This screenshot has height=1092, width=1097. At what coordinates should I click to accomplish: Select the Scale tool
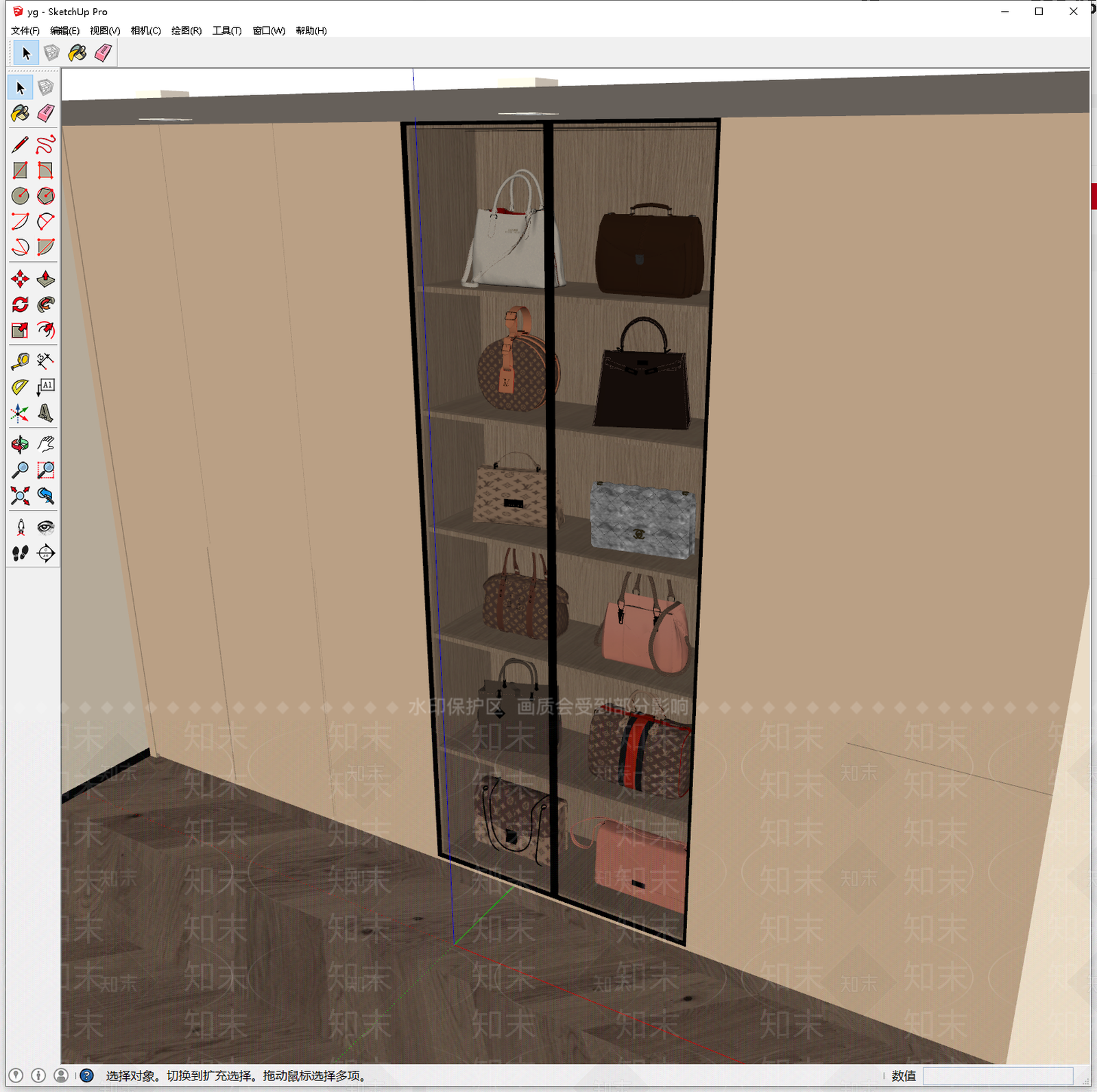[x=21, y=330]
